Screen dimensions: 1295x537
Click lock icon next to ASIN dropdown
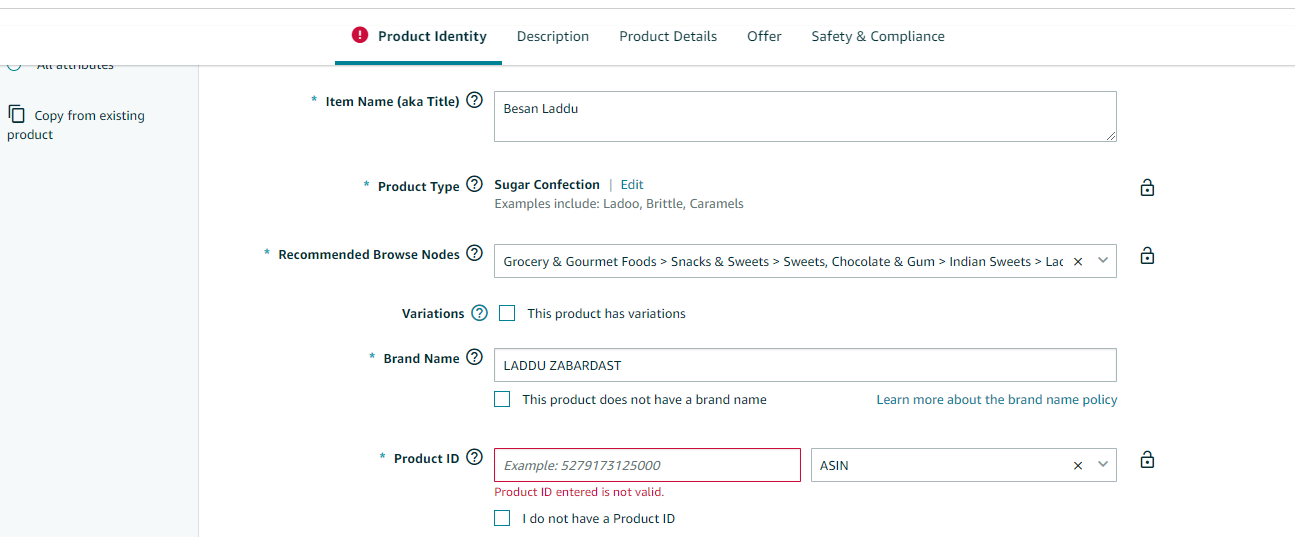[x=1148, y=460]
